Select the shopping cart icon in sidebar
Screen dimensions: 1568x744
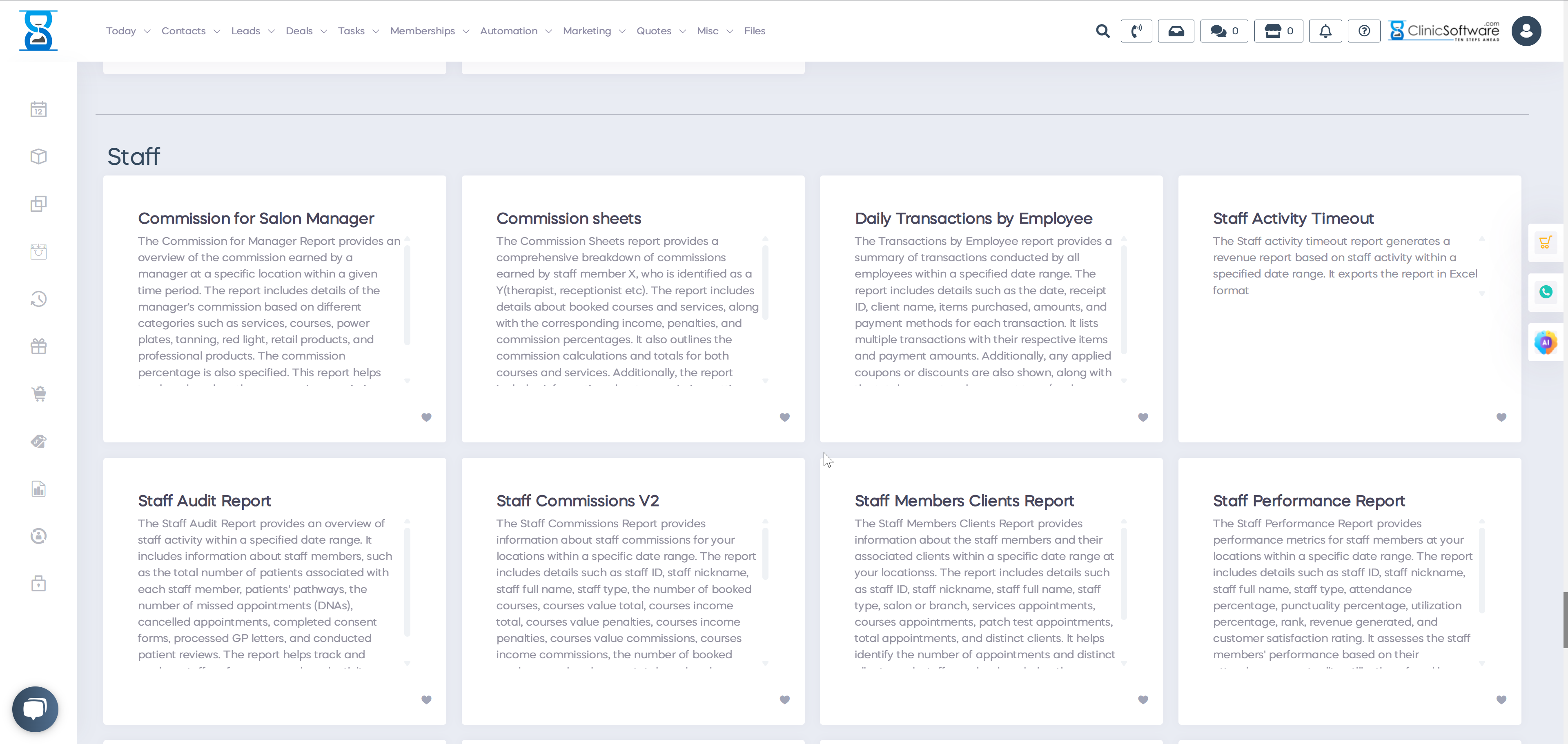pyautogui.click(x=38, y=393)
